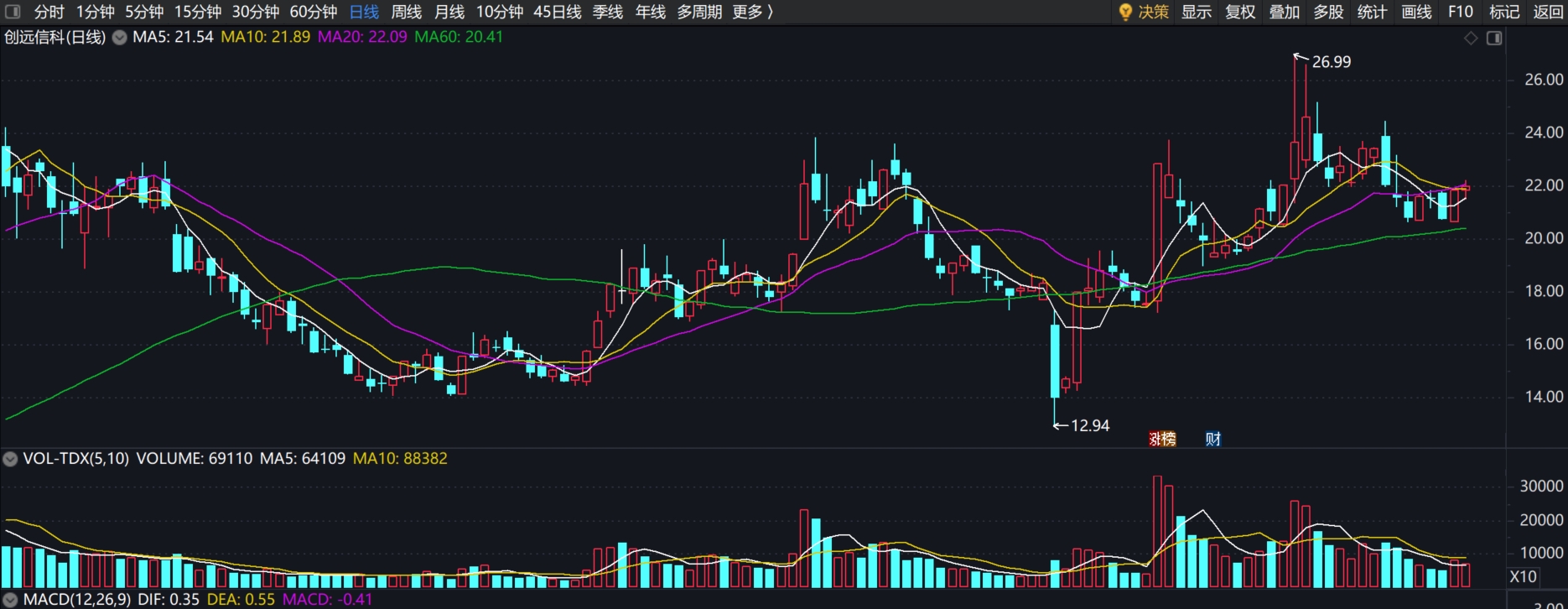Screen dimensions: 1568x609
Task: Switch to 1分钟 period
Action: pos(95,12)
